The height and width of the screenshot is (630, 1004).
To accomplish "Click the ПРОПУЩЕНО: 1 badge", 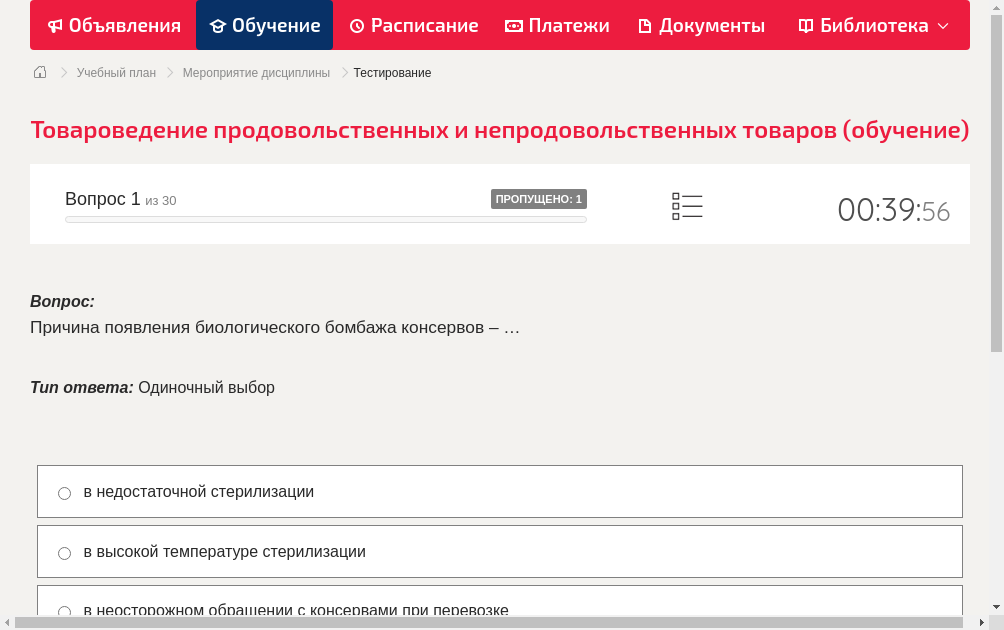I will point(539,199).
